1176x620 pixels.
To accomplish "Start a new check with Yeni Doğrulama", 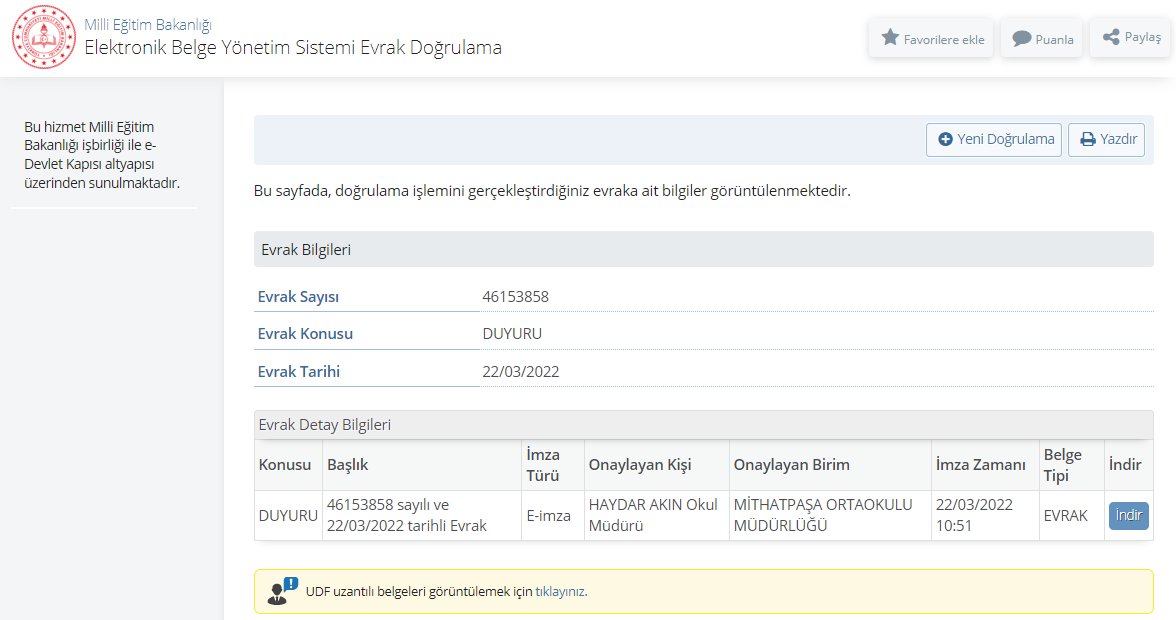I will point(994,140).
